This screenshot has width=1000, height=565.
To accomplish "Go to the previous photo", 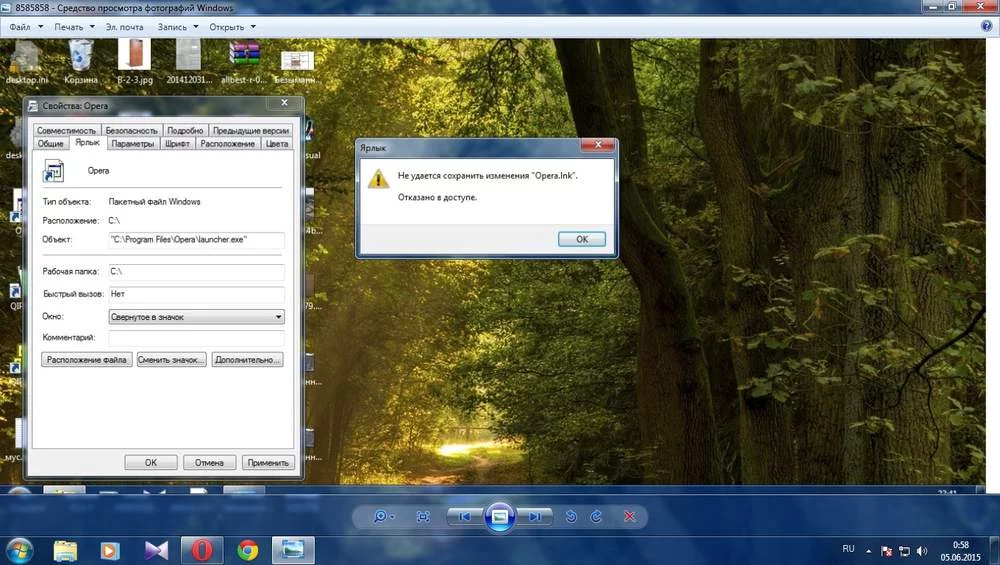I will pyautogui.click(x=463, y=516).
